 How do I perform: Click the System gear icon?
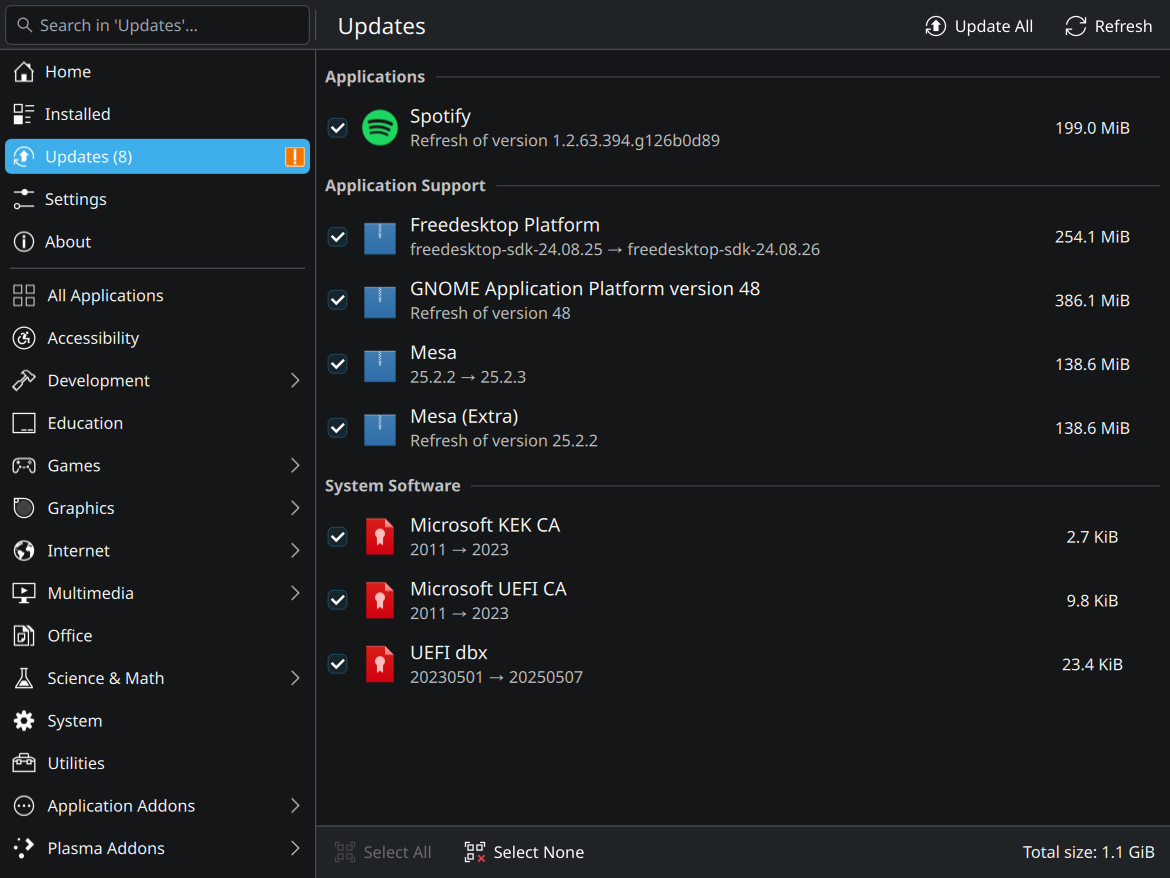[24, 721]
